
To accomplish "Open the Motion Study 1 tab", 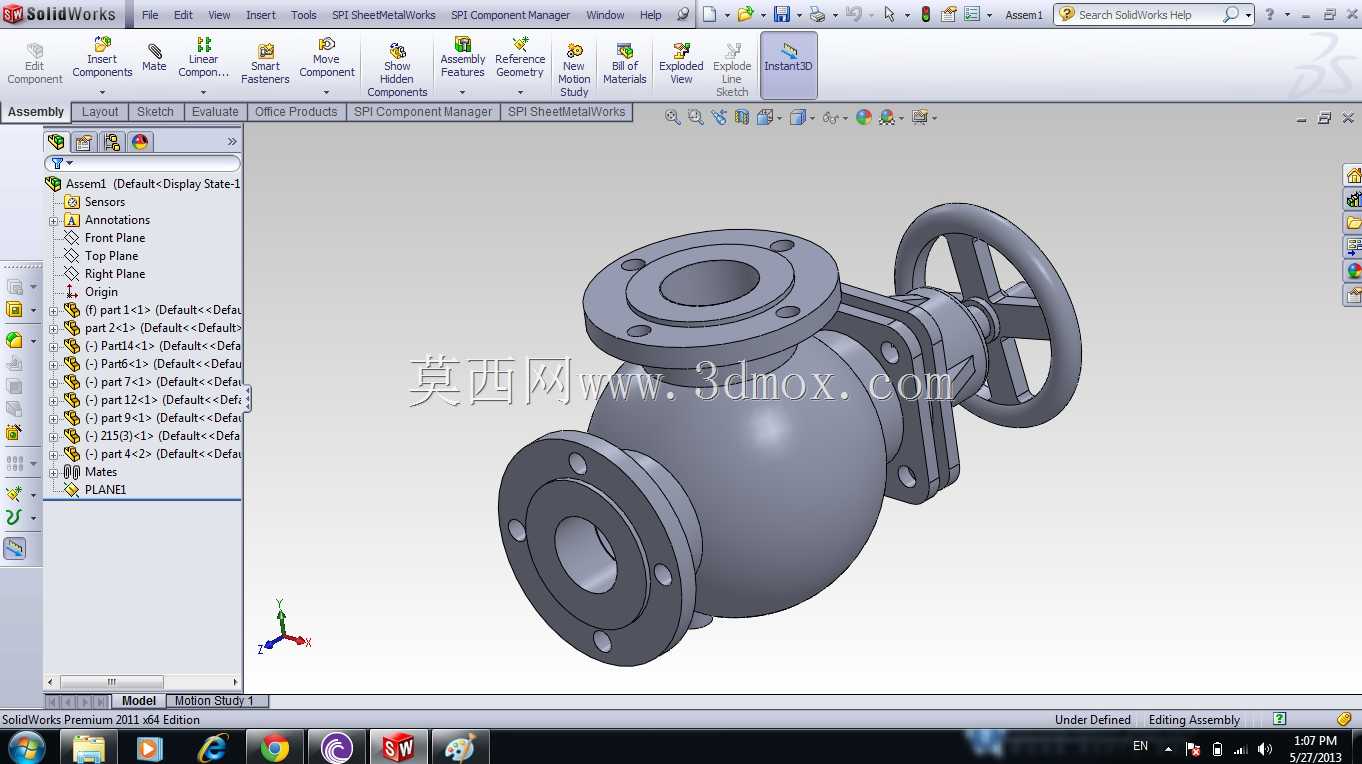I will (x=214, y=701).
